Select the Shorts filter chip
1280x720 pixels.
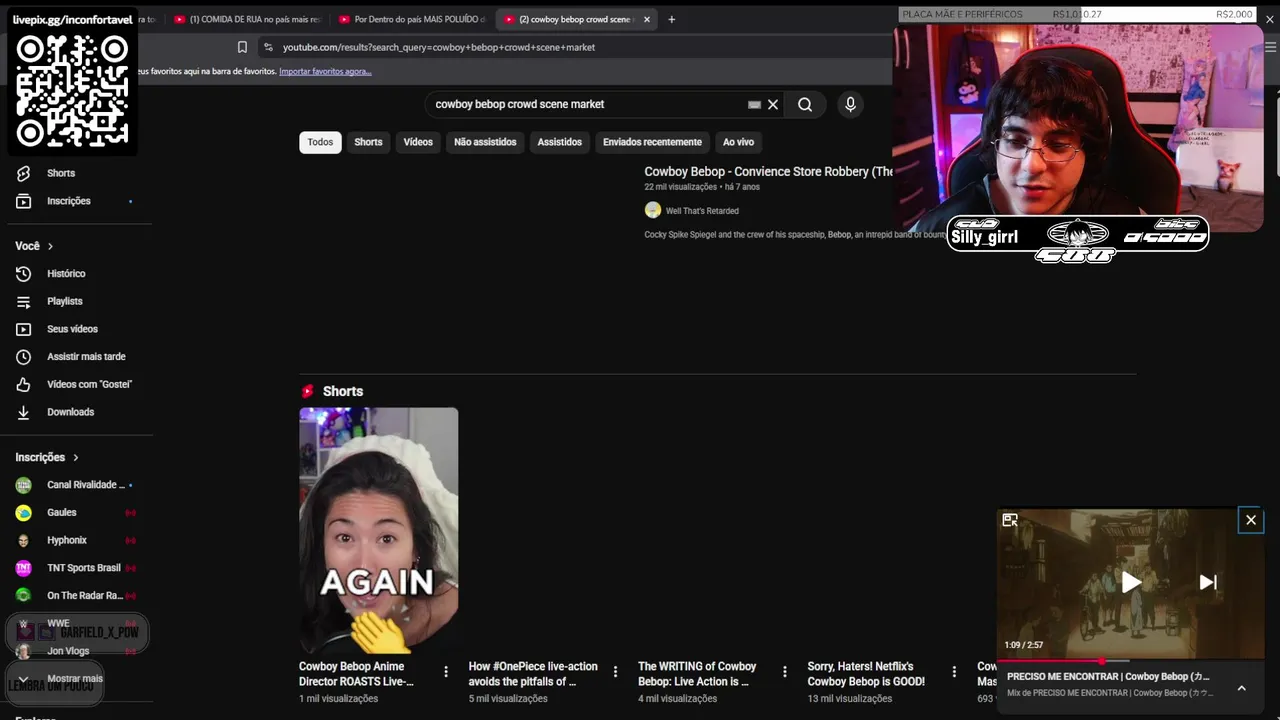pos(368,142)
